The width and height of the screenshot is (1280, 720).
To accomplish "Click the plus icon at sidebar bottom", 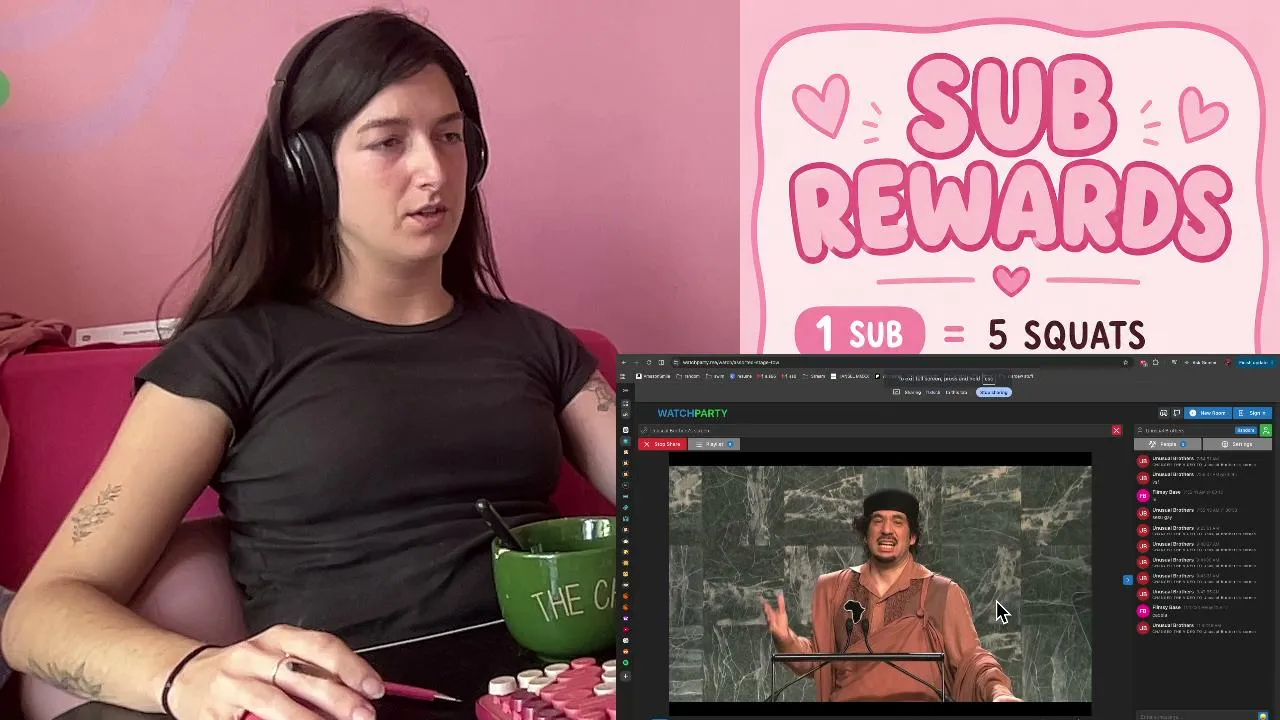I will (x=626, y=677).
